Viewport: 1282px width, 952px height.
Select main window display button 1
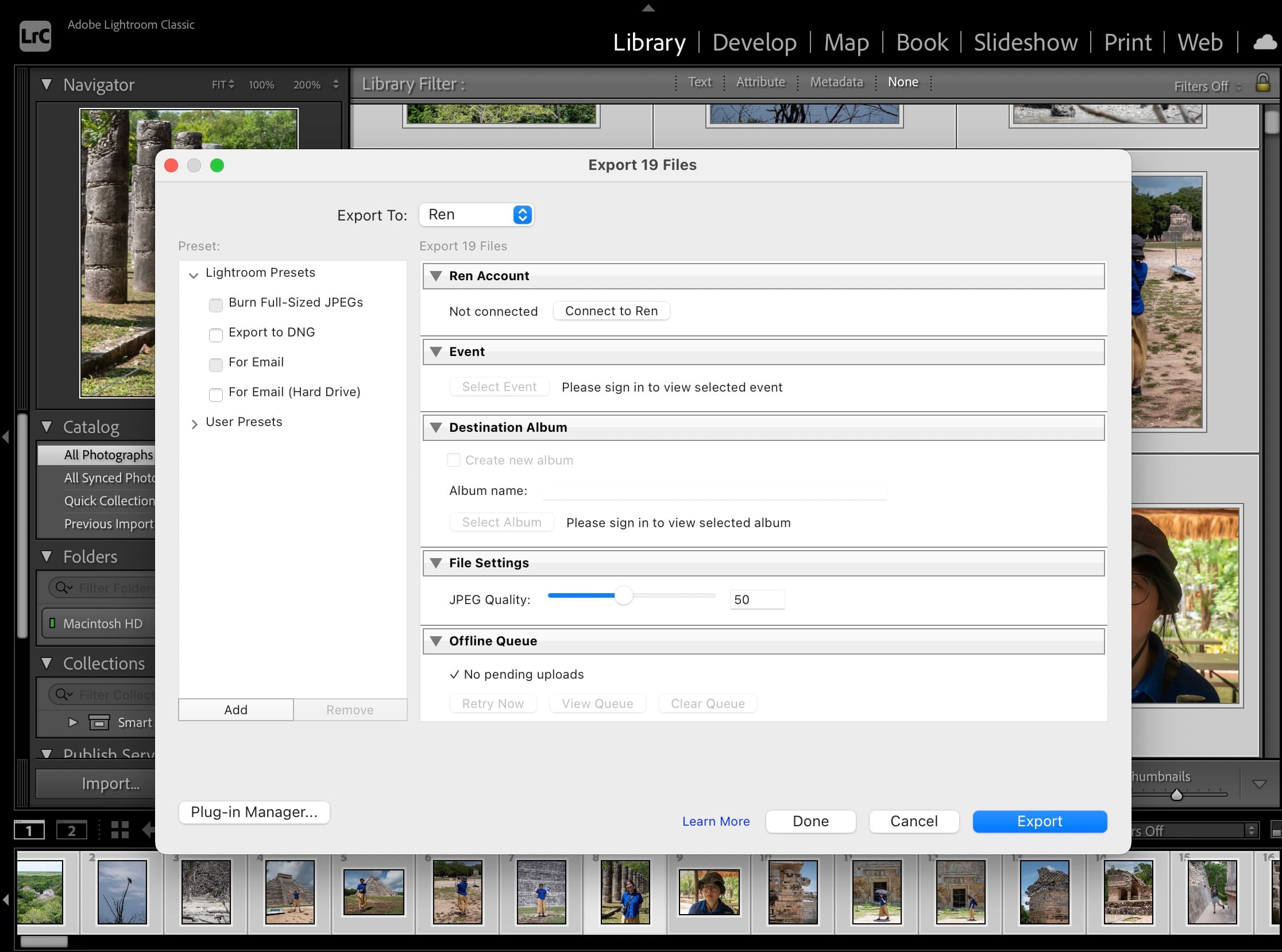coord(29,830)
